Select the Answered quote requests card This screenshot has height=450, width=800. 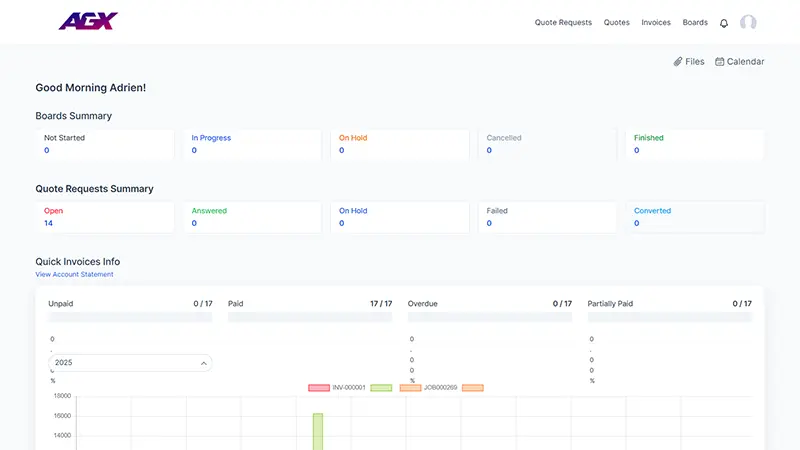[252, 217]
